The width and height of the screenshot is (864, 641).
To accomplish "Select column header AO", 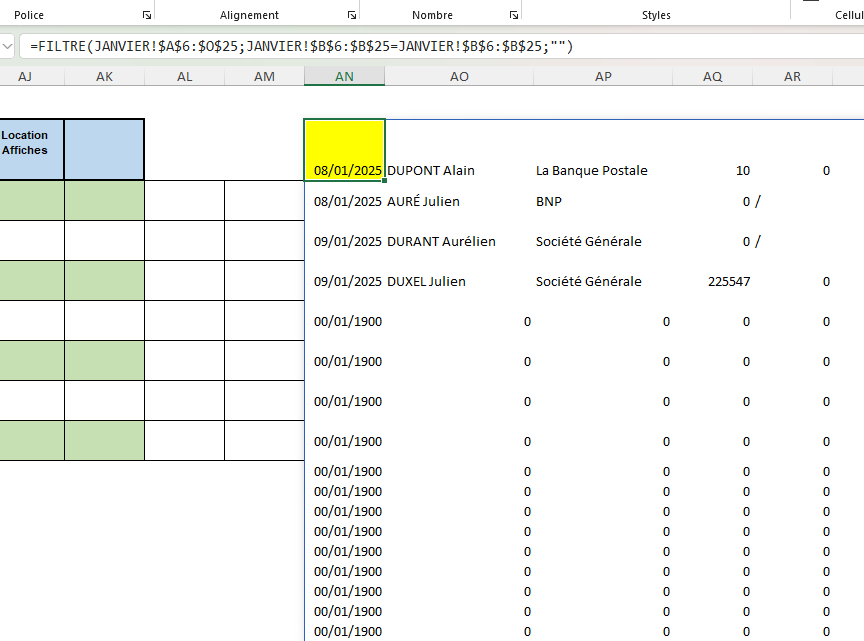I will [x=459, y=77].
